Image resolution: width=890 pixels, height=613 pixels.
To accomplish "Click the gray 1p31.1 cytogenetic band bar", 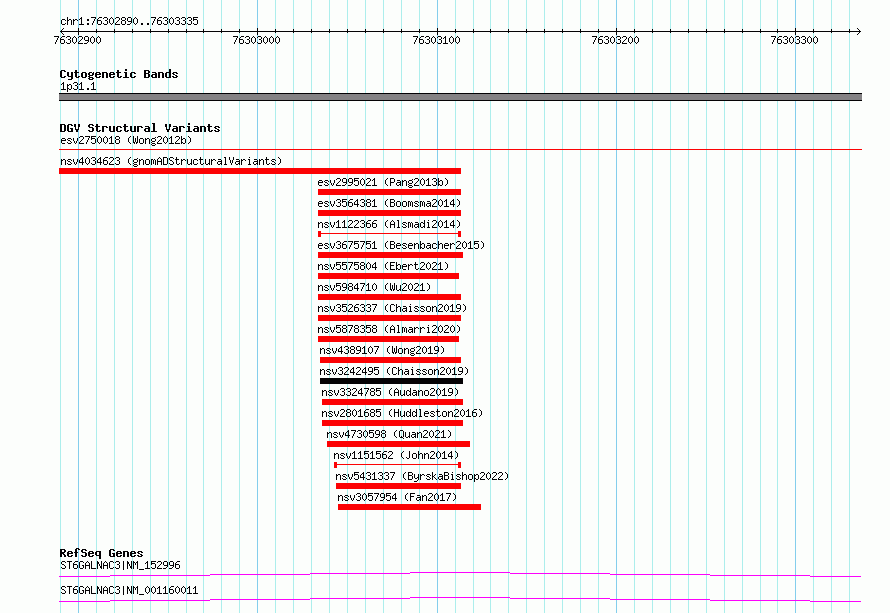I will coord(460,97).
